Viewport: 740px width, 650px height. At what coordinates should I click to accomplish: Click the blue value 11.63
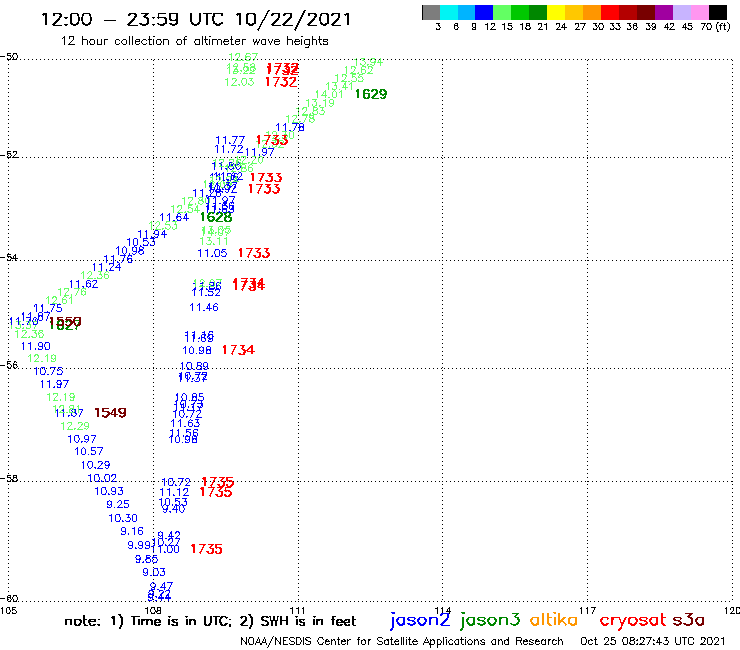point(185,423)
